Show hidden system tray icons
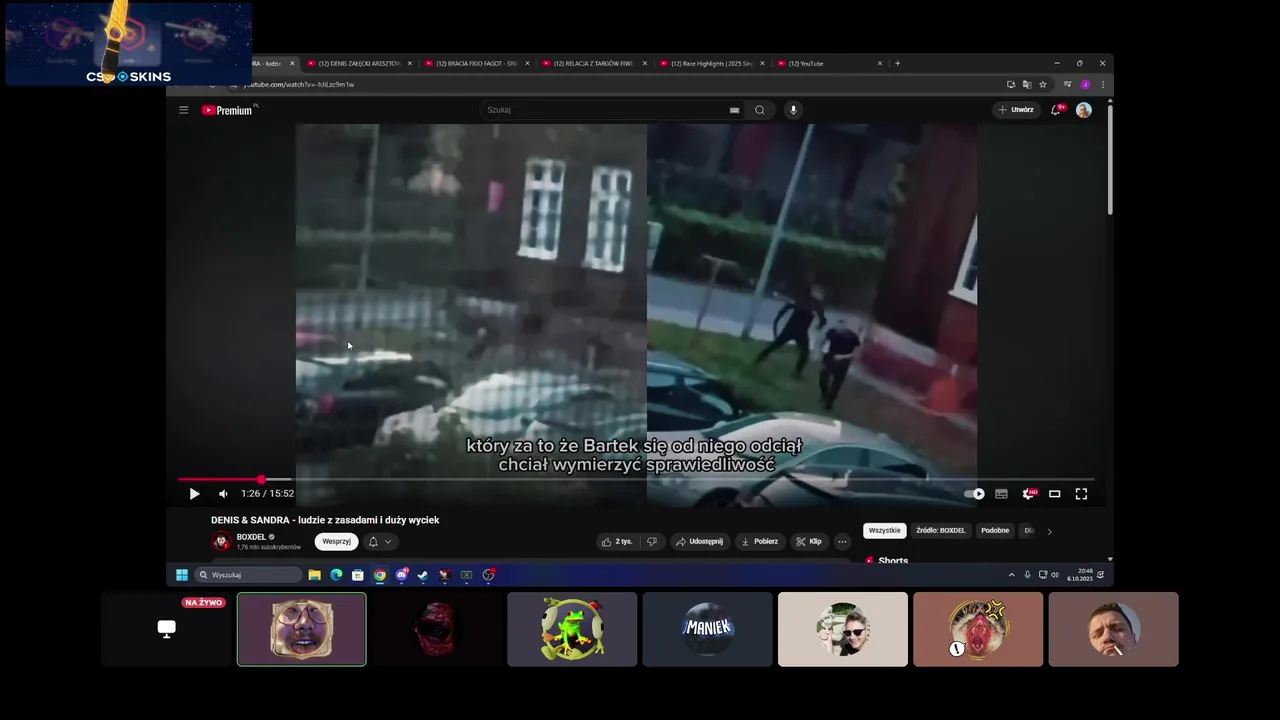Screen dimensions: 1280x720 tap(1011, 575)
